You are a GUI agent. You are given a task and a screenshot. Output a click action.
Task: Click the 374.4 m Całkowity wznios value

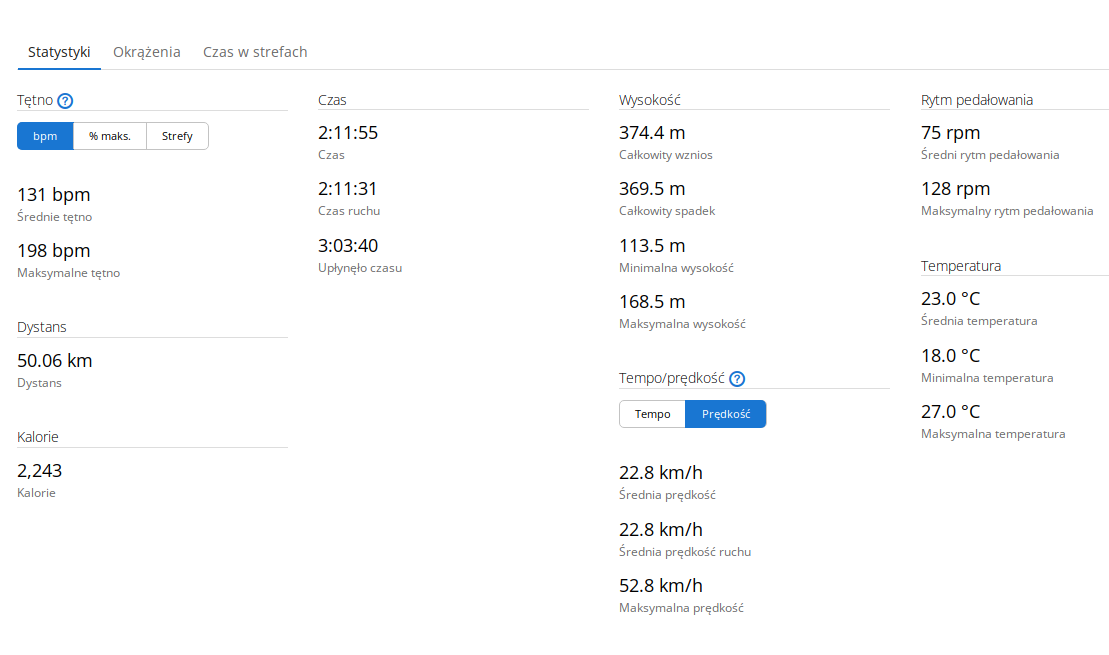tap(652, 132)
